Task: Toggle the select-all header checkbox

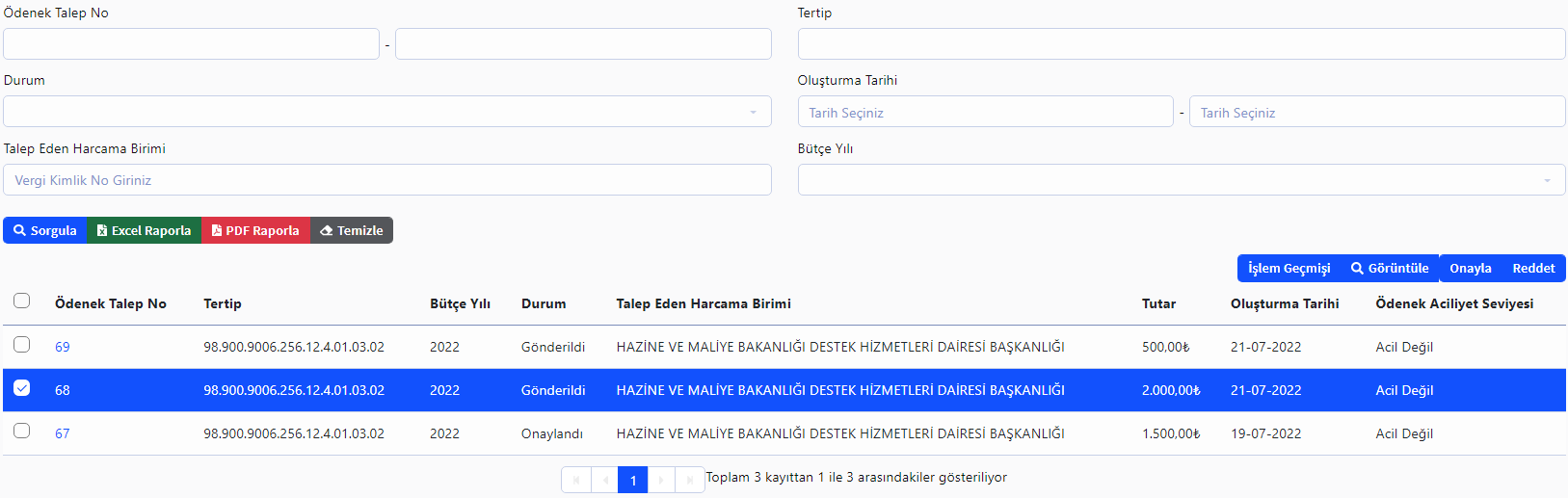Action: click(x=21, y=301)
